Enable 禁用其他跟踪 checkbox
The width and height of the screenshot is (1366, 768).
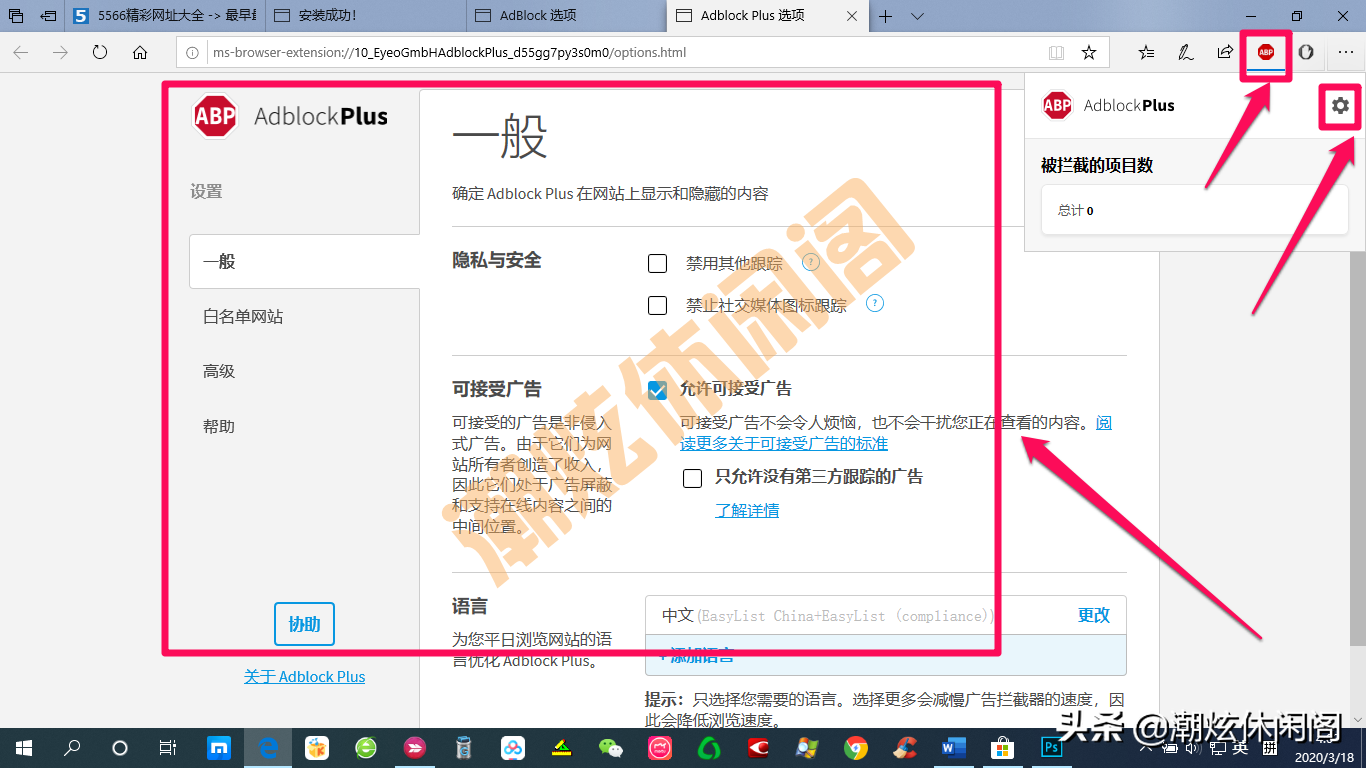pyautogui.click(x=657, y=264)
